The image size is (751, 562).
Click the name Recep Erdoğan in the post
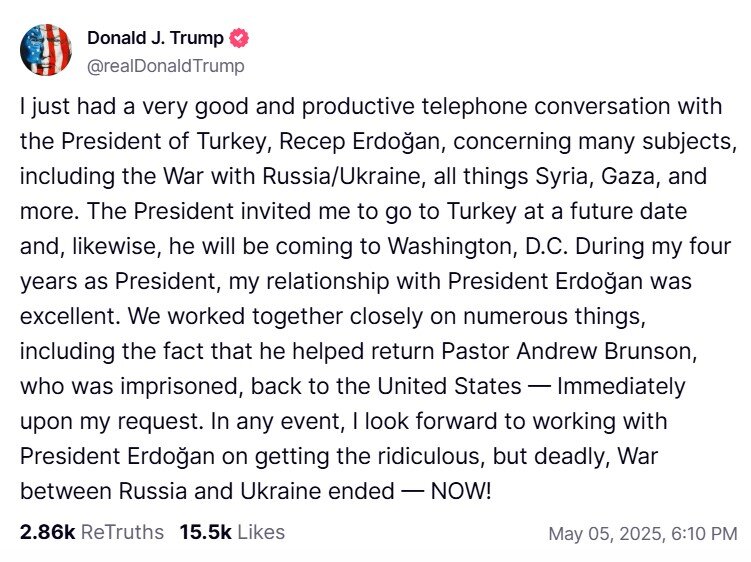click(x=362, y=141)
